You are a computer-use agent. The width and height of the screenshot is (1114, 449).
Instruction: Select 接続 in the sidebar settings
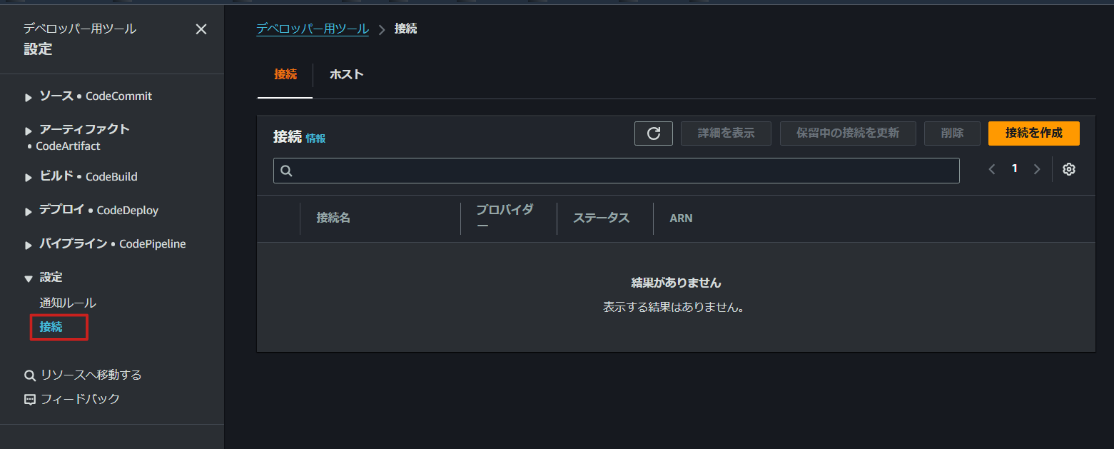click(51, 327)
